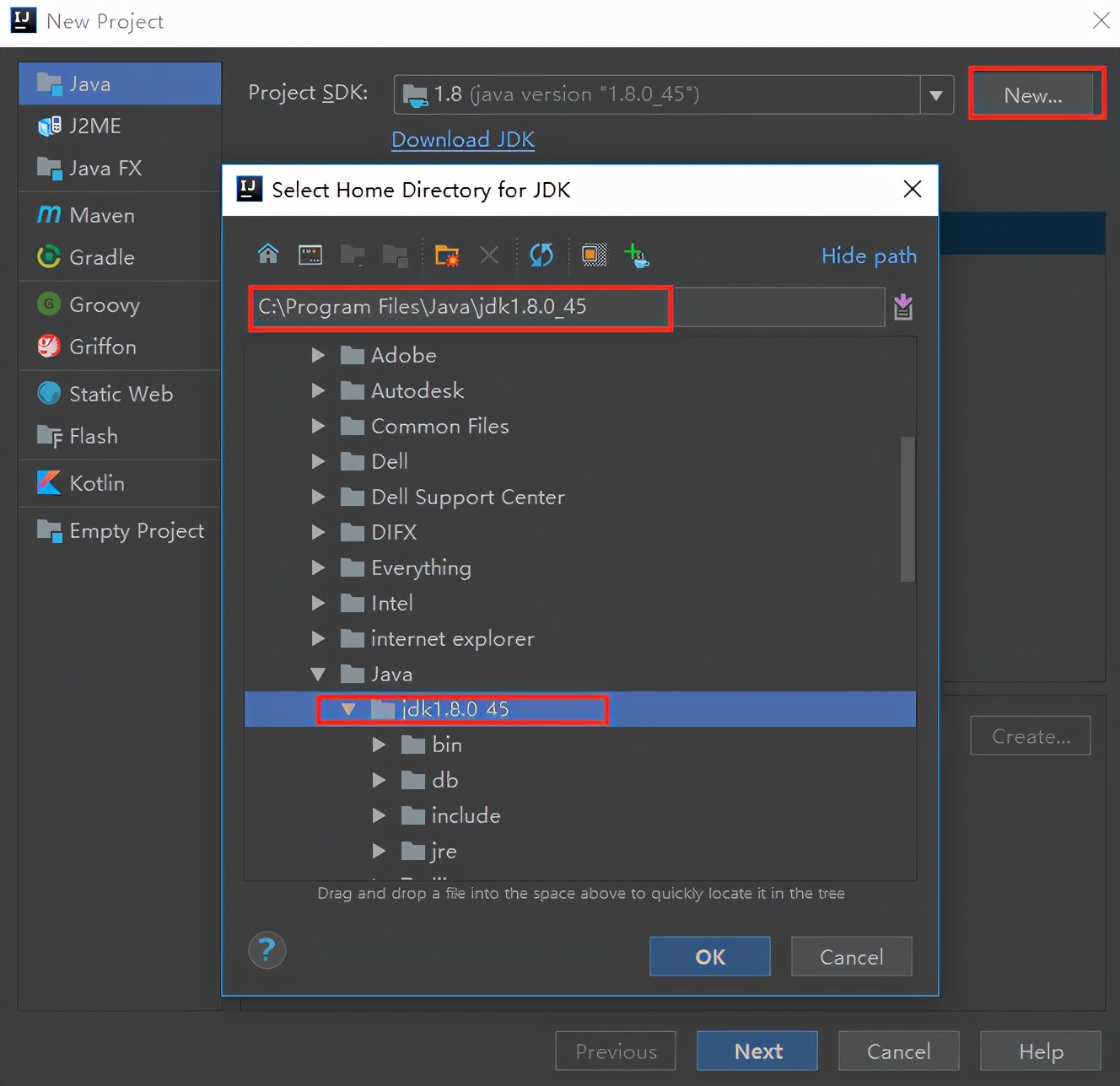Collapse the Java folder arrow
1120x1086 pixels.
coord(318,674)
